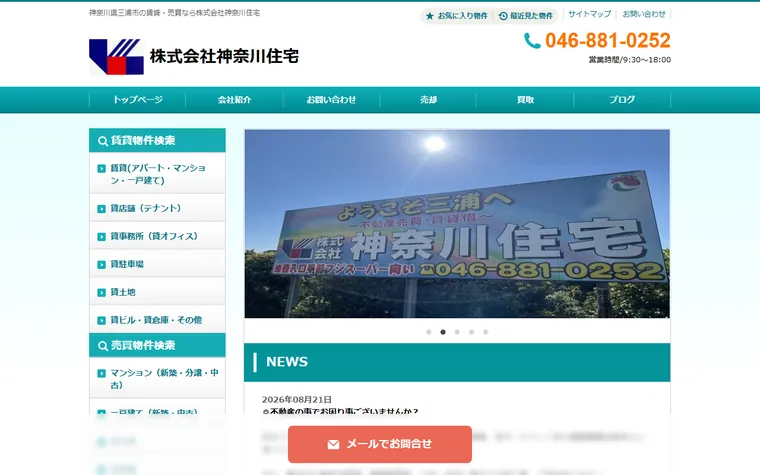760x475 pixels.
Task: Click the clock icon beside 最近見た物件
Action: click(503, 16)
